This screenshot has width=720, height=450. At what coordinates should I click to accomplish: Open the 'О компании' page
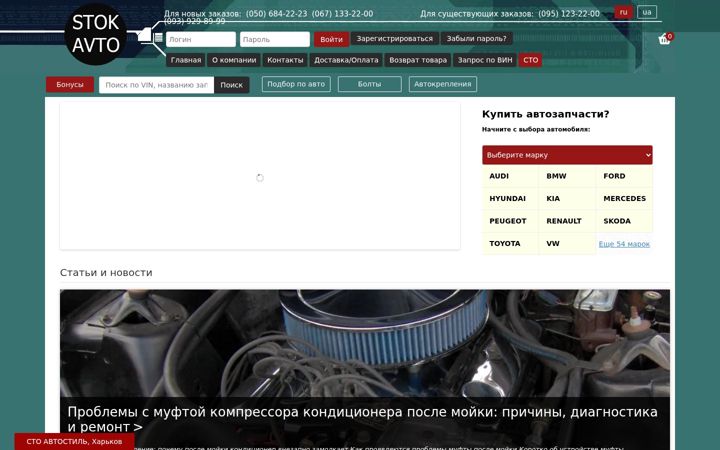234,60
